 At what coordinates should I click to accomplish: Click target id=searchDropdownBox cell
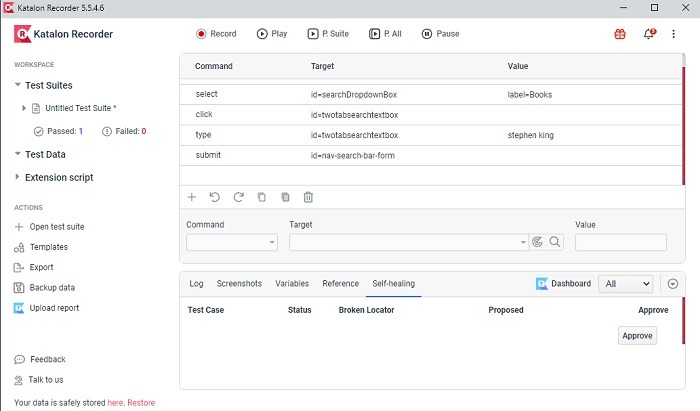click(x=354, y=95)
